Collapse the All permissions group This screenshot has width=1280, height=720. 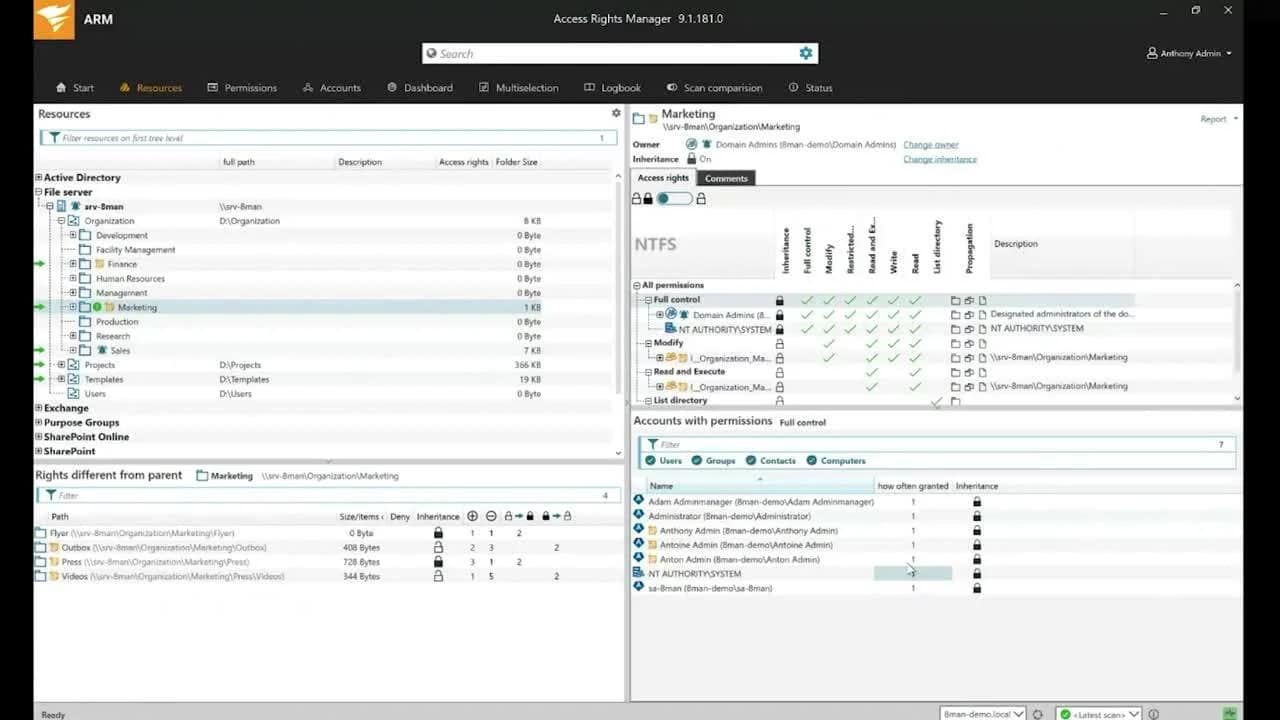637,286
